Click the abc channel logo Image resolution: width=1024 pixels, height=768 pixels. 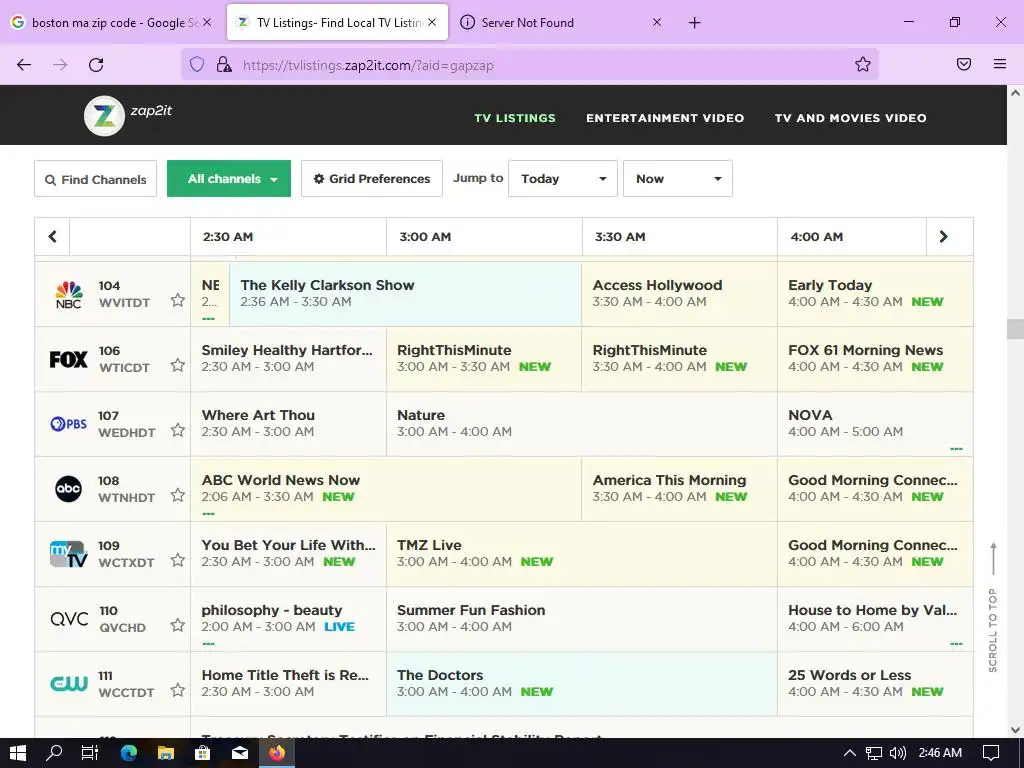tap(69, 488)
